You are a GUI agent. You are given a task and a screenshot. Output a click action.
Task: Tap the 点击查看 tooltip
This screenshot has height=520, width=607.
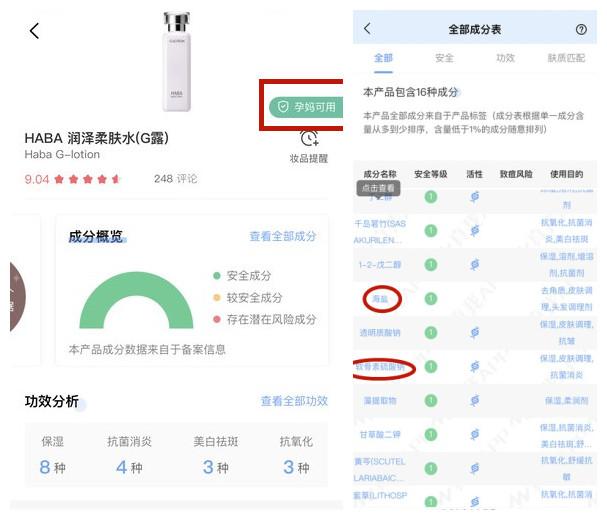click(378, 188)
